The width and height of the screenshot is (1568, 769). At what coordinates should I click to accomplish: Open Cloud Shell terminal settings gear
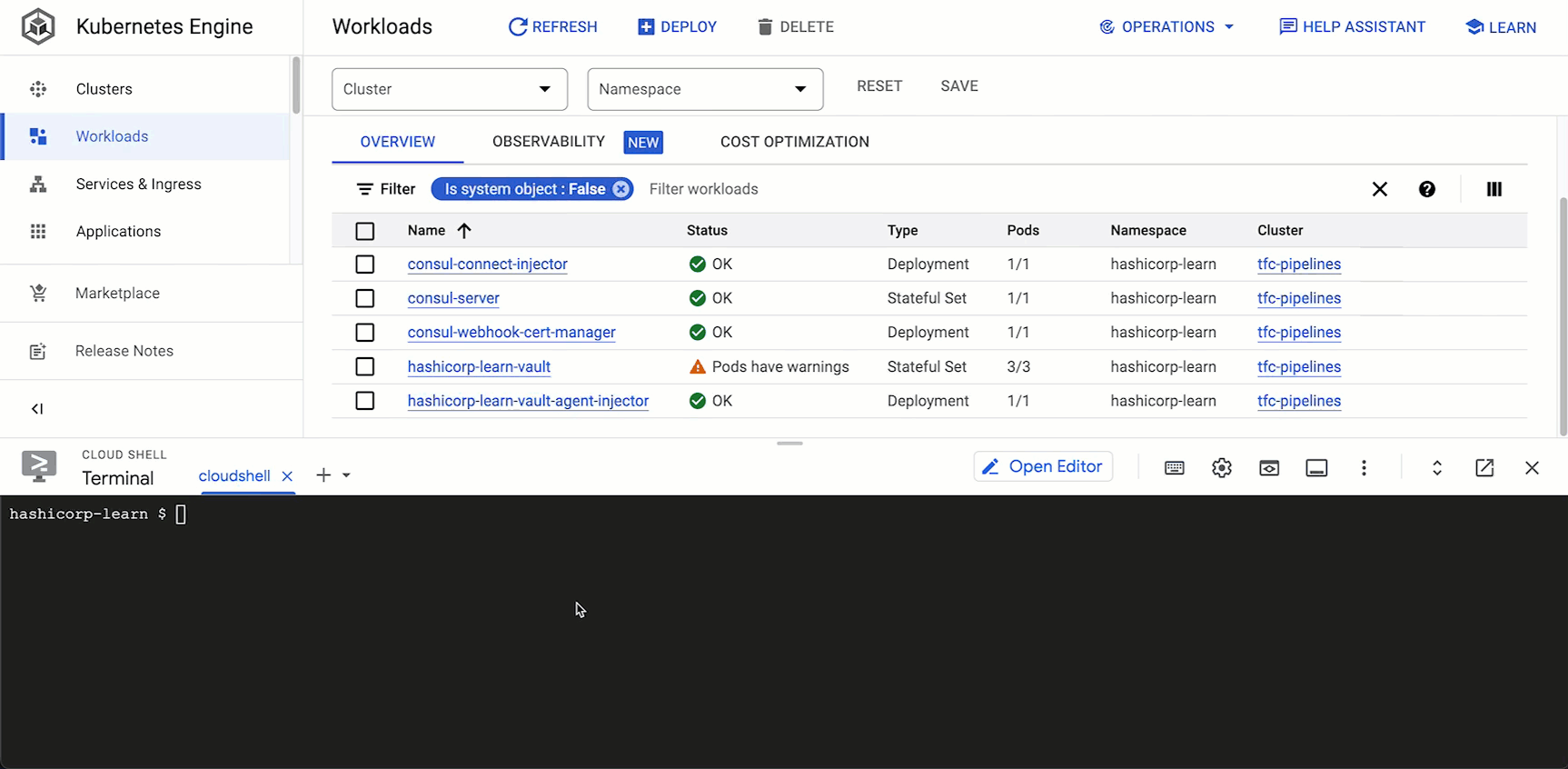point(1222,468)
